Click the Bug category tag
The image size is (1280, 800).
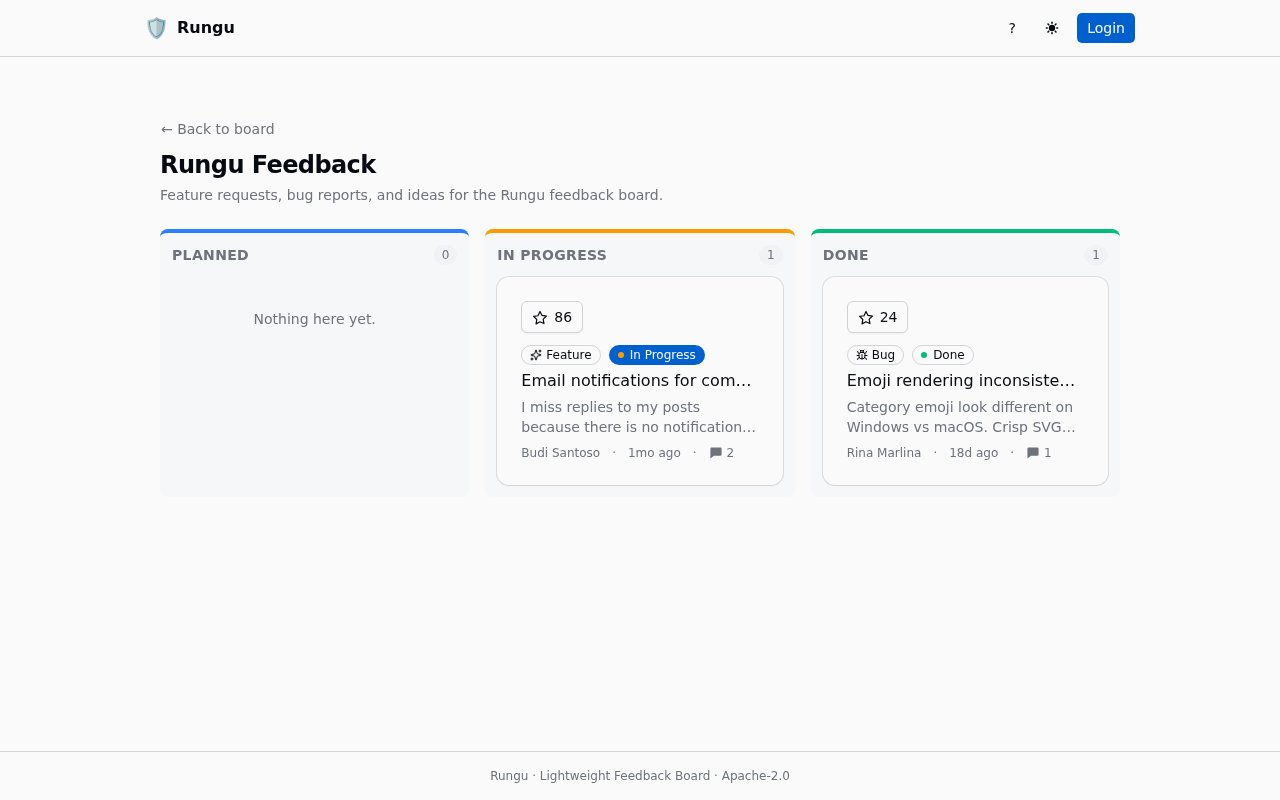pyautogui.click(x=875, y=355)
